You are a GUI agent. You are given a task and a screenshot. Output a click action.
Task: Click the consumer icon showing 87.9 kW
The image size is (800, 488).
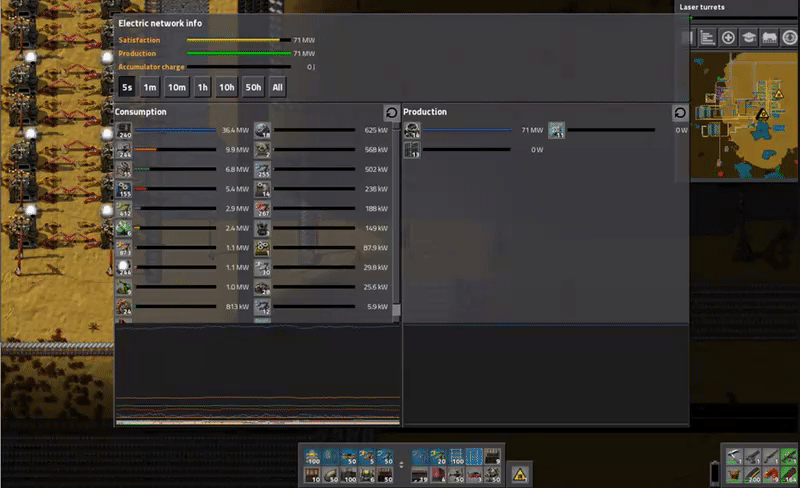point(262,248)
